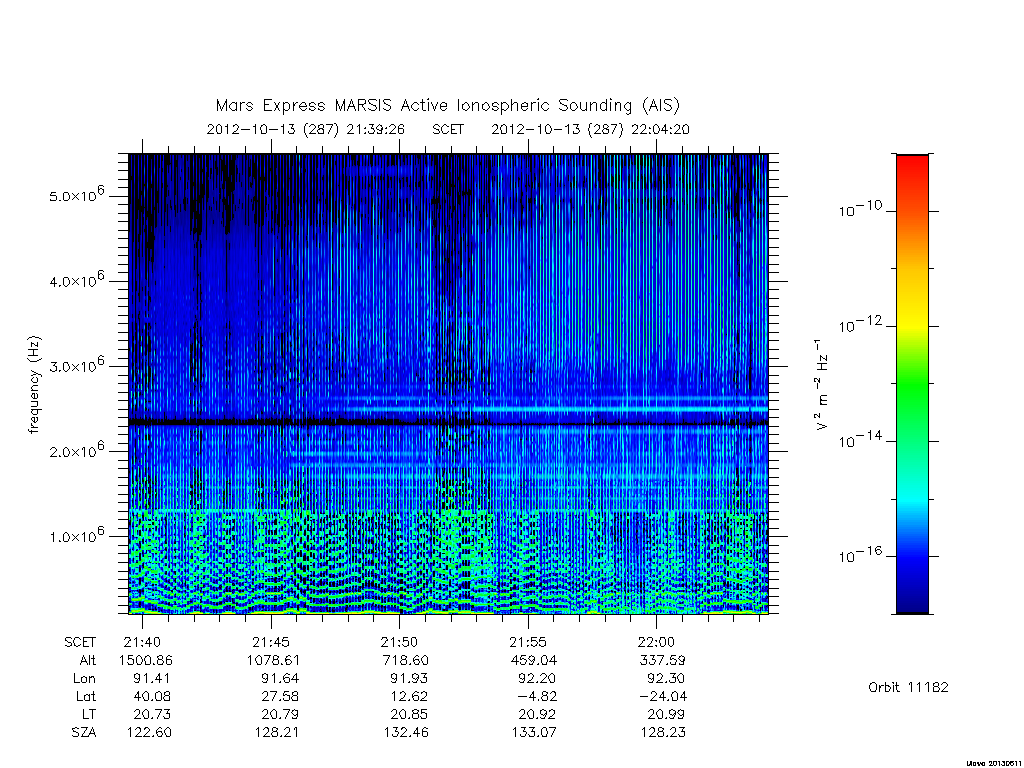1024x768 pixels.
Task: Click the 'Lon' row label
Action: pos(84,679)
